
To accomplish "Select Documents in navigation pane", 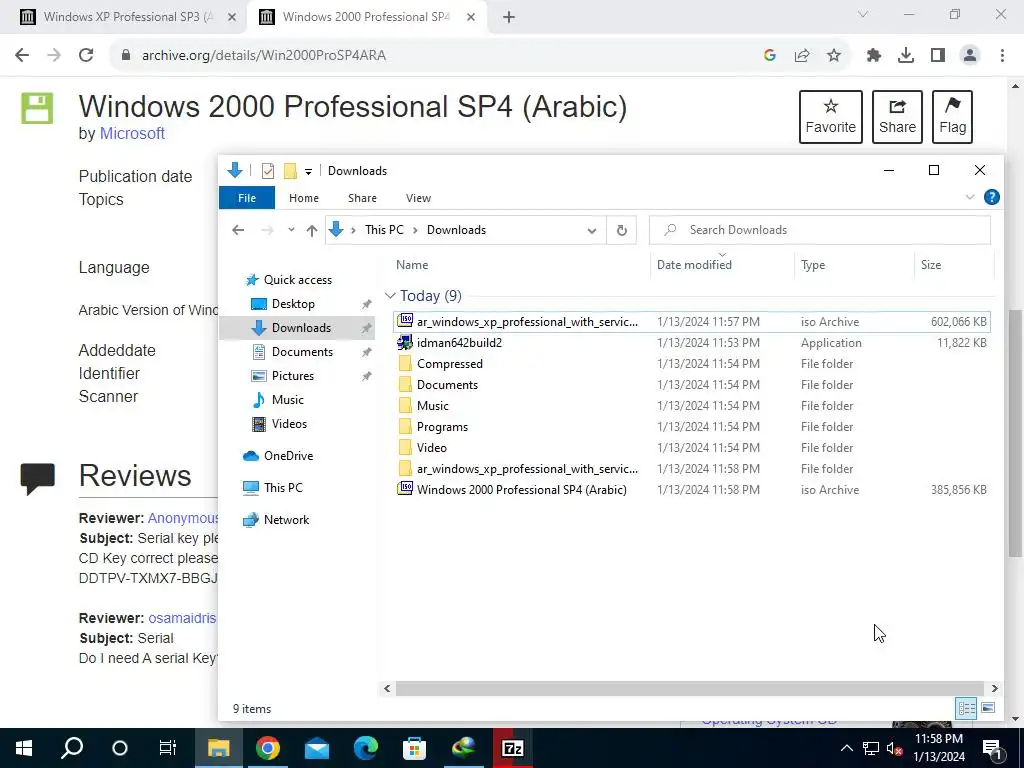I will coord(302,351).
